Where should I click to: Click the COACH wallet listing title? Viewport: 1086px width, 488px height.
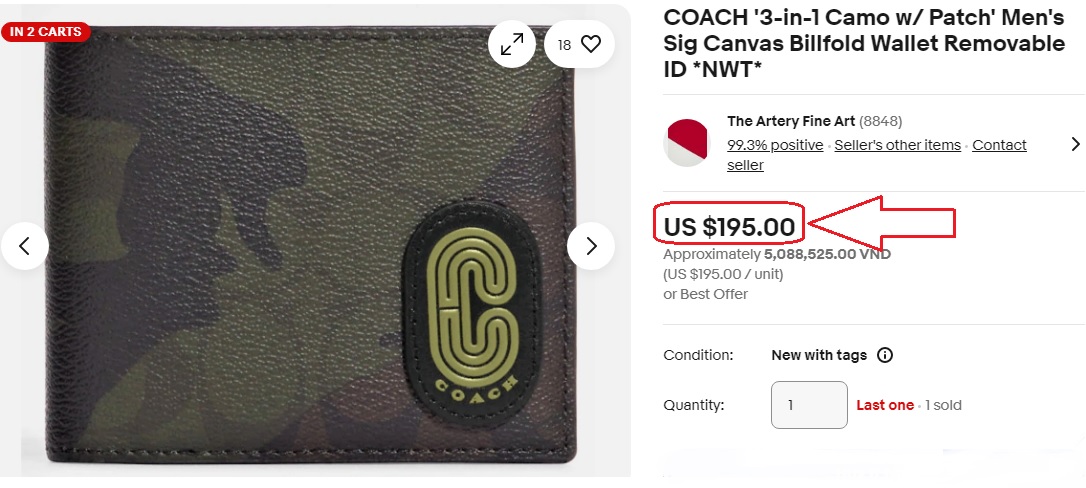click(864, 44)
